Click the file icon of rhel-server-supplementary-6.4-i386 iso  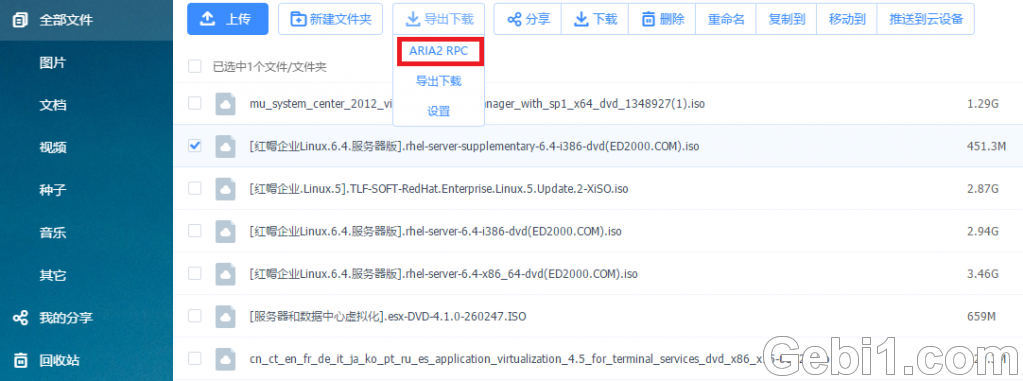coord(225,146)
